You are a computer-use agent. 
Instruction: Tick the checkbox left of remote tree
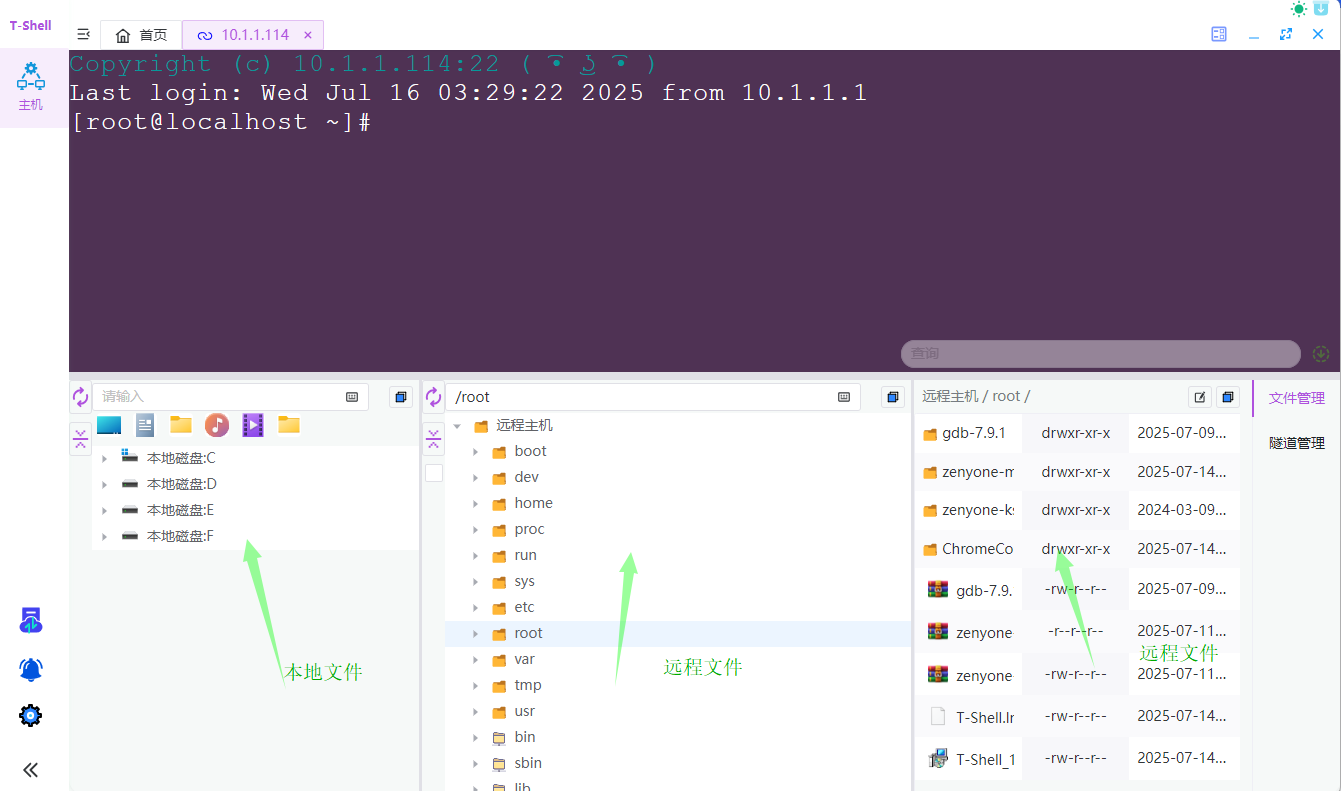click(x=434, y=473)
